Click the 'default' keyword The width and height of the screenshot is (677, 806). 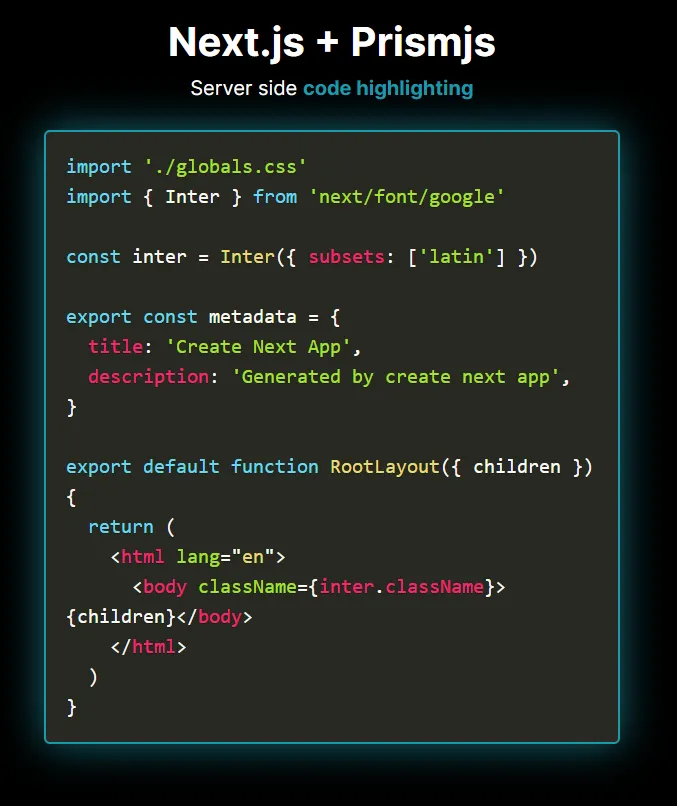pos(181,467)
